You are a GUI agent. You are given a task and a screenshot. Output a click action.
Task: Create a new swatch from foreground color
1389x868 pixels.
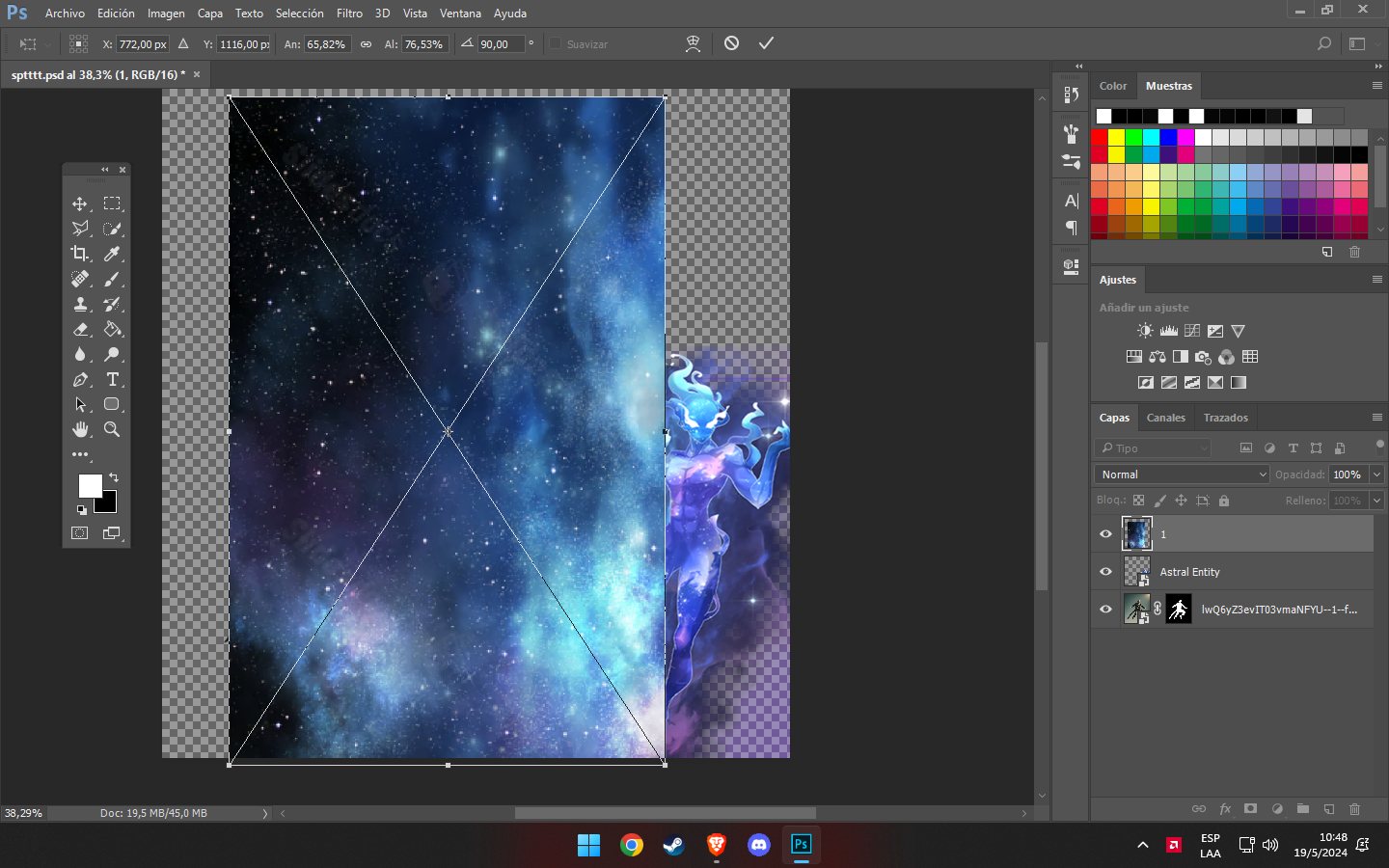point(1327,252)
